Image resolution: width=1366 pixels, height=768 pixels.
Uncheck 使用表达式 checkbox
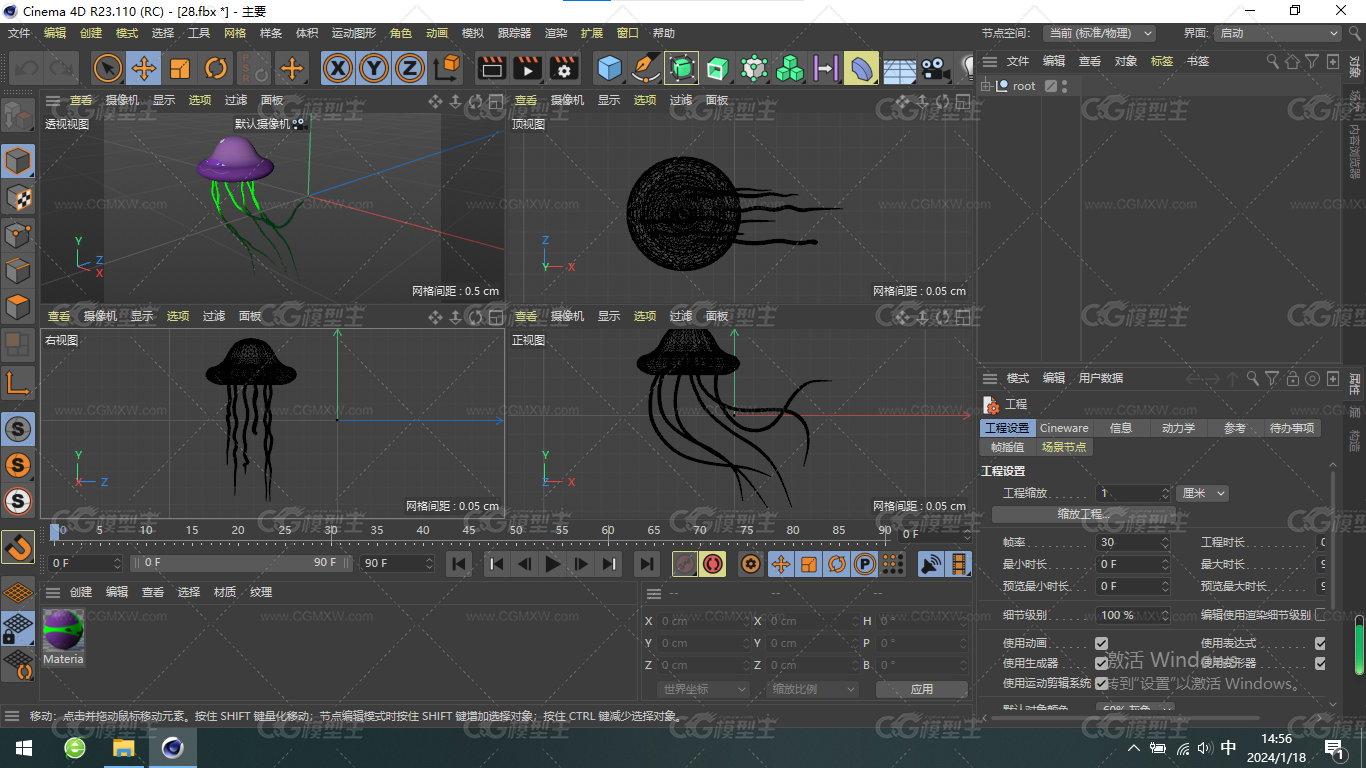1320,643
